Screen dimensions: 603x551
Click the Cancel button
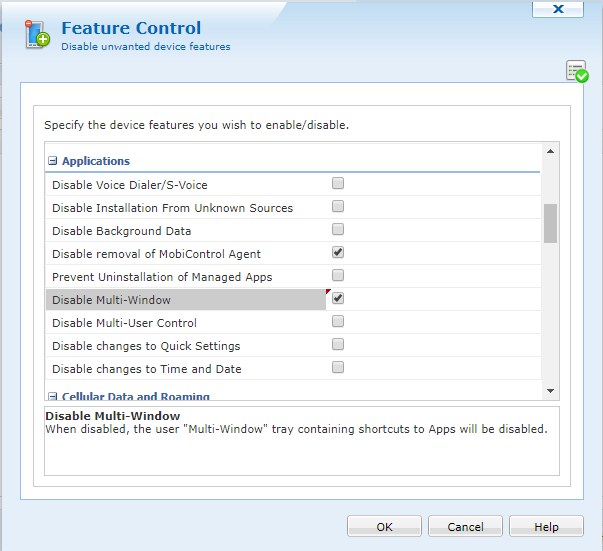click(465, 527)
